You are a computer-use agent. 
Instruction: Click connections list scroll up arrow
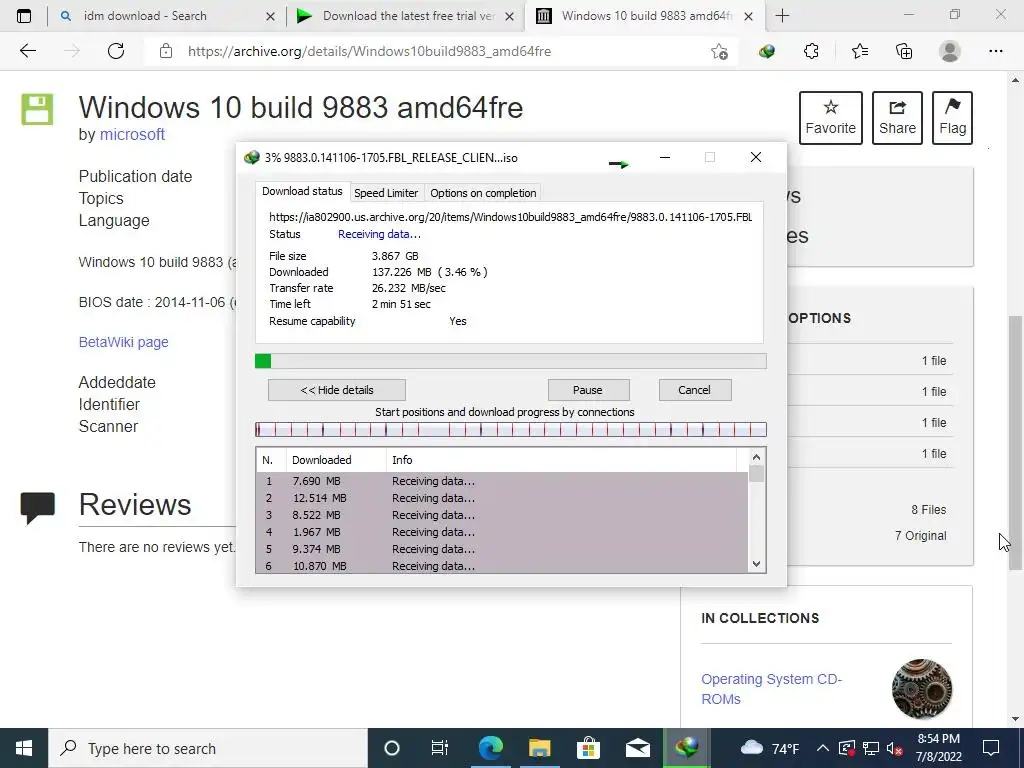coord(756,457)
